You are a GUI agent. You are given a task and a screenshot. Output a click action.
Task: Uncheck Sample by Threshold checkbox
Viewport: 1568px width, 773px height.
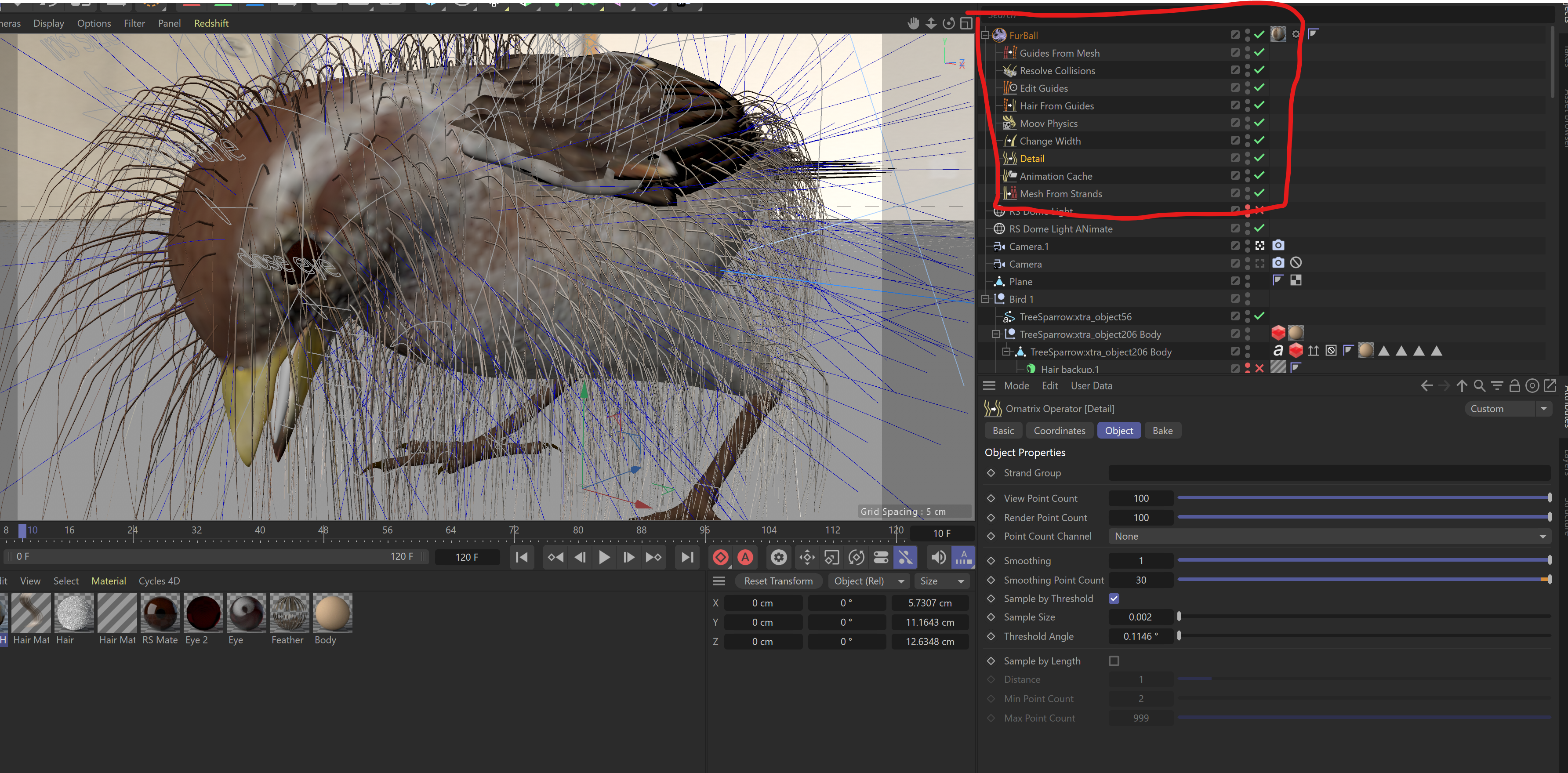1114,598
